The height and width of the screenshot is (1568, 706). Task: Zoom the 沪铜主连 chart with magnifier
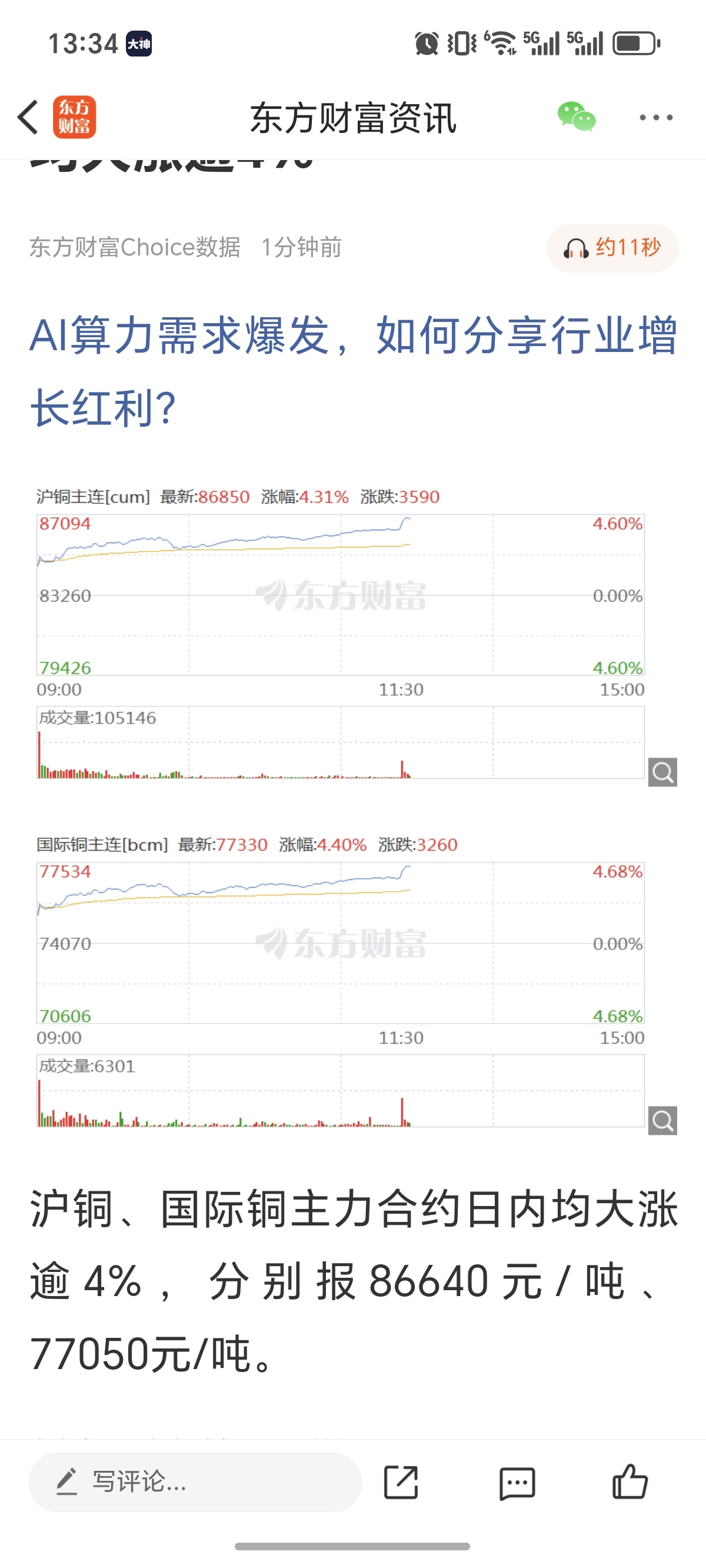[663, 772]
